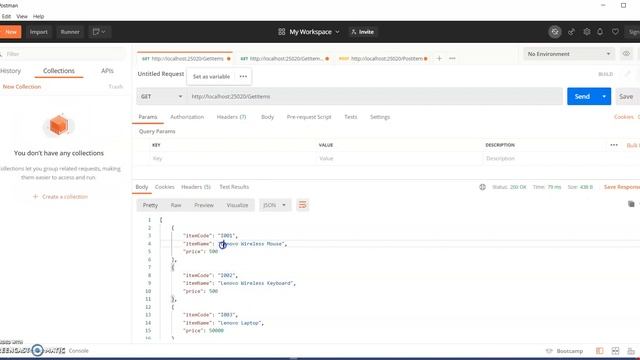Click the network globe icon near Status

[x=482, y=187]
